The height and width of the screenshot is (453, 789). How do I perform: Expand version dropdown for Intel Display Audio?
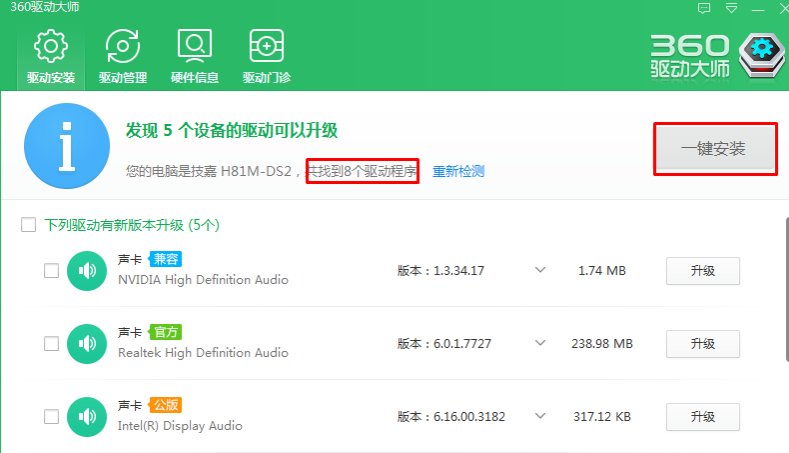(x=540, y=417)
